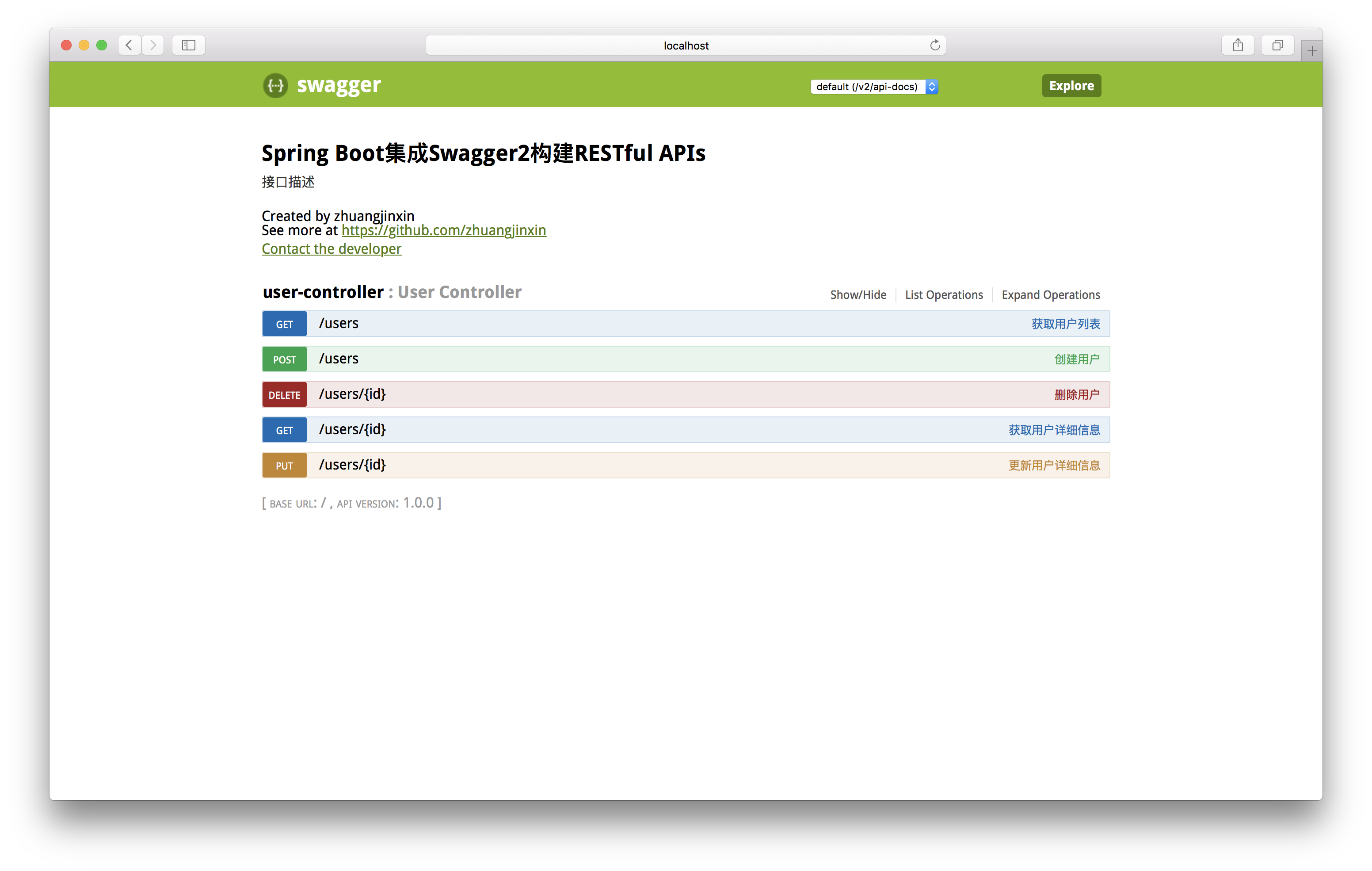
Task: Show all tabs overview icon
Action: (1277, 45)
